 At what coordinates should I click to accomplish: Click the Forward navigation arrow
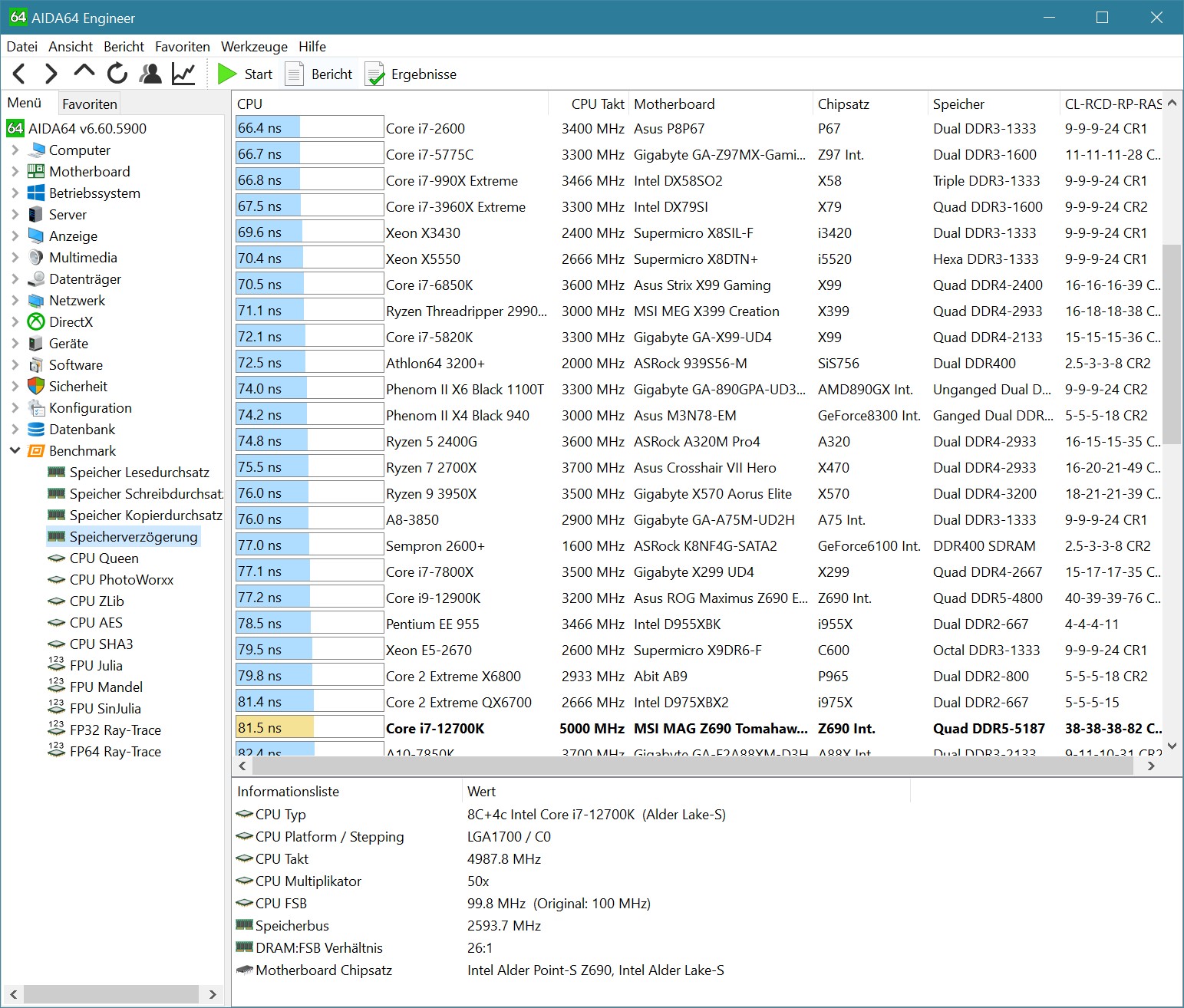51,74
